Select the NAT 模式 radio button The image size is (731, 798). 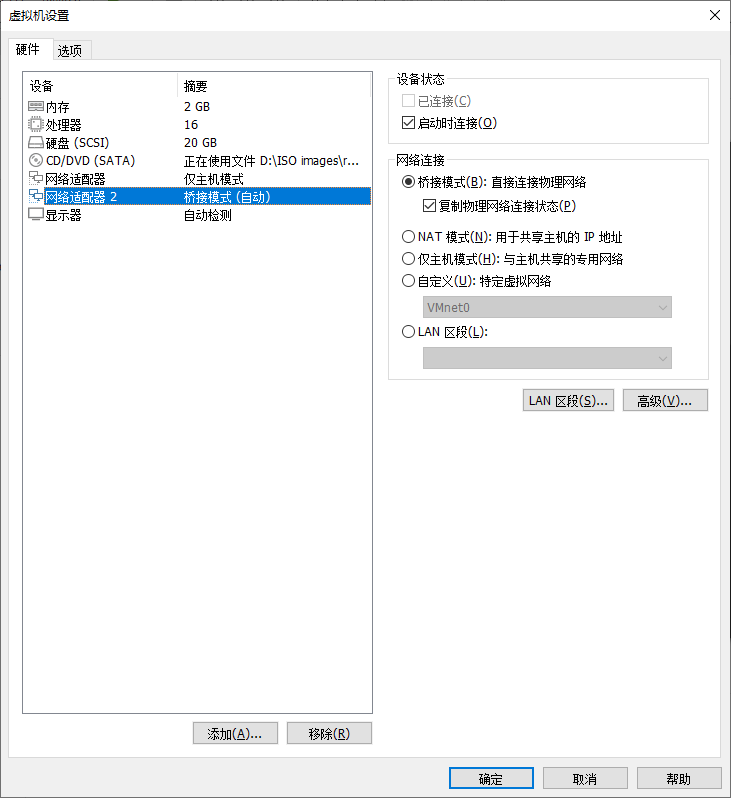tap(408, 237)
